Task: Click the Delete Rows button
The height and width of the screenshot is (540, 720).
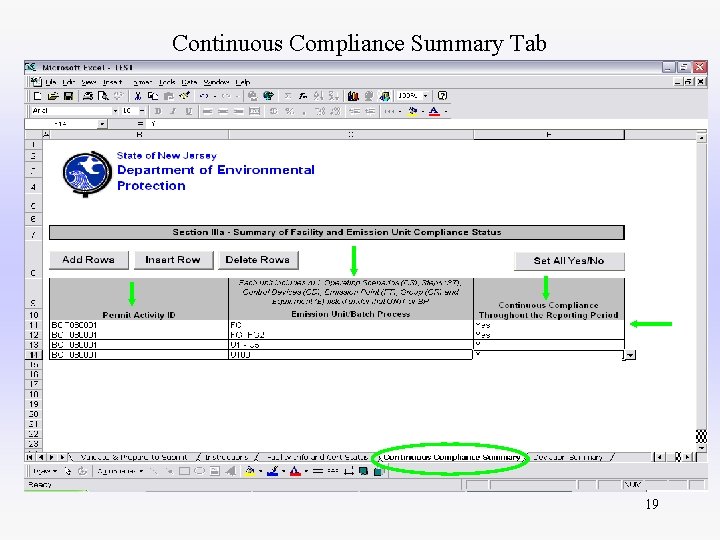Action: click(258, 260)
